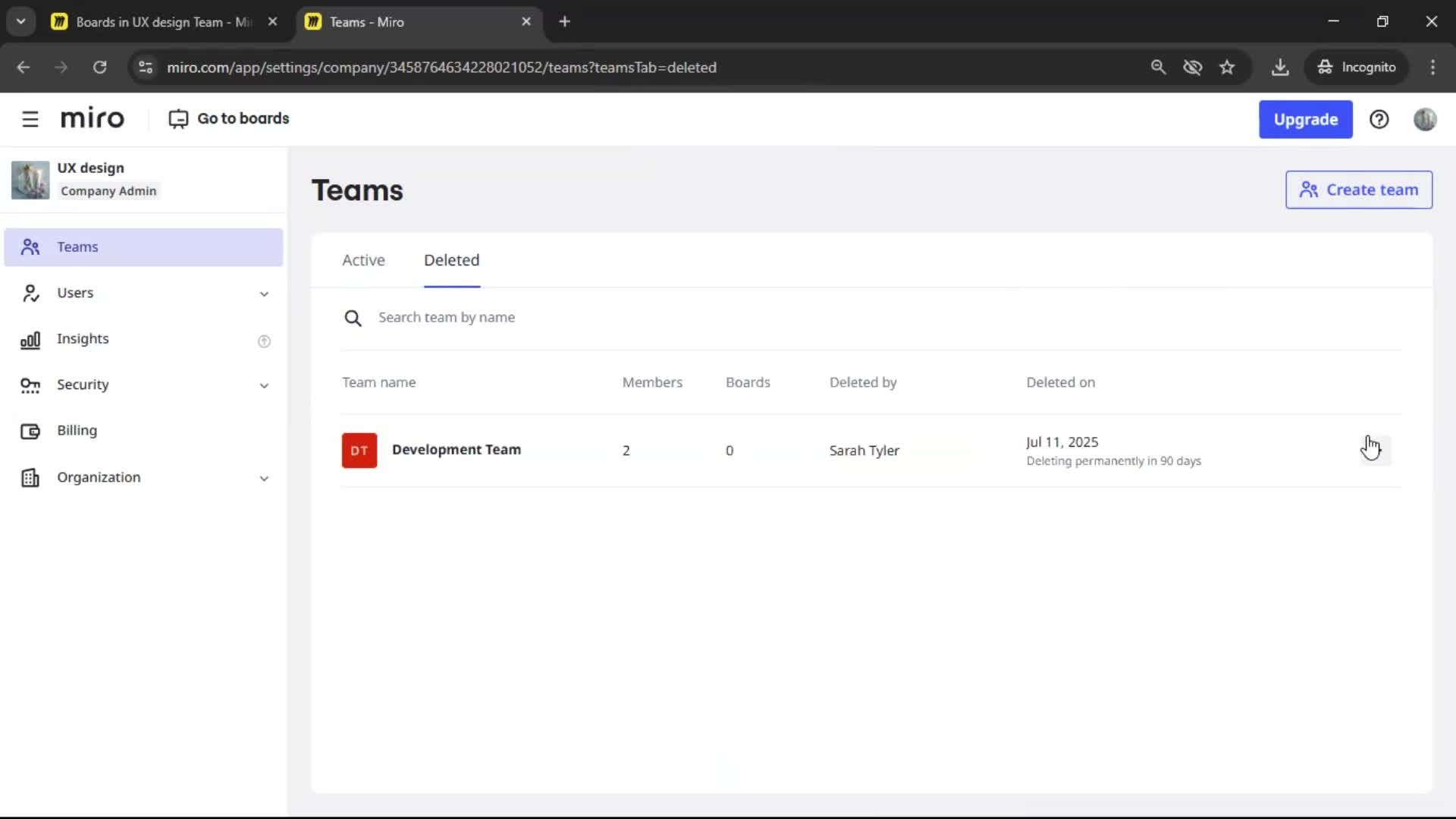Click Sarah Tyler in Deleted by column
This screenshot has width=1456, height=819.
click(x=864, y=450)
